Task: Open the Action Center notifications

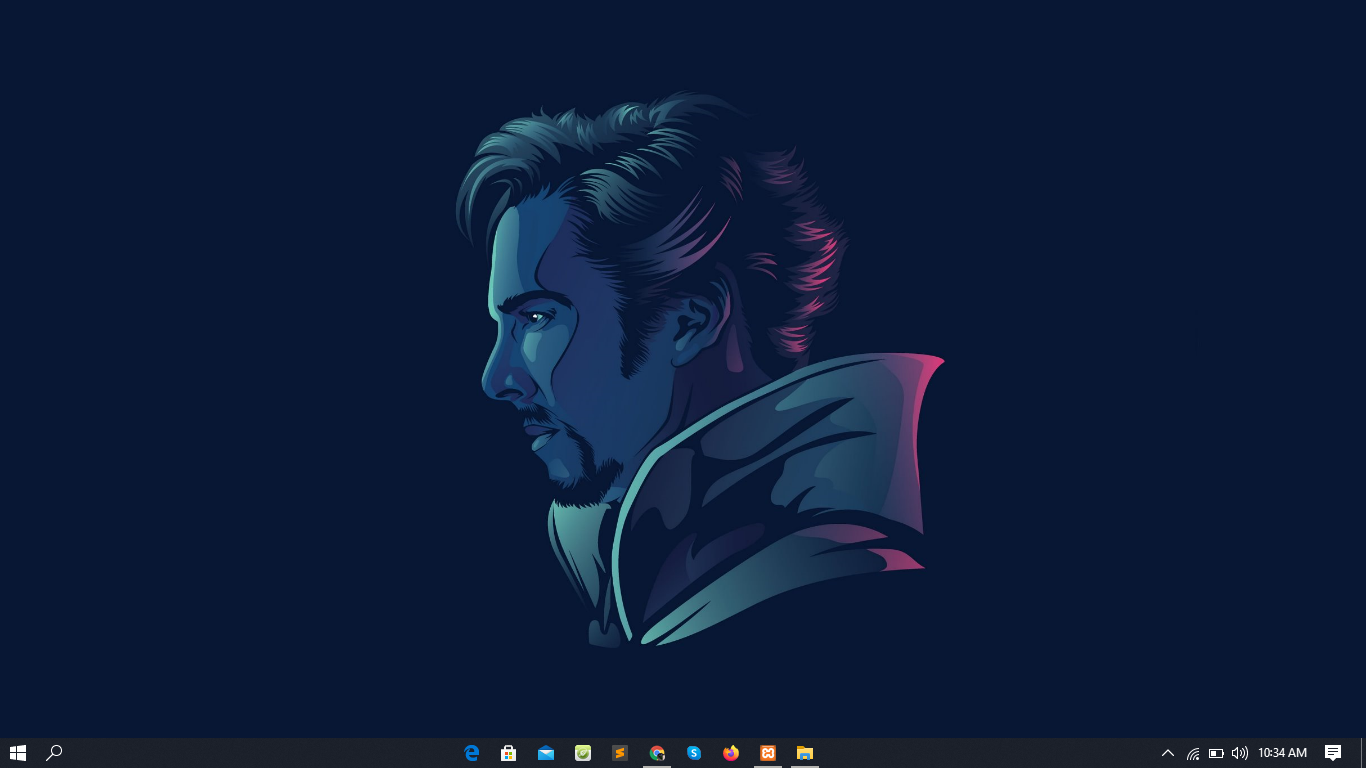Action: [x=1333, y=753]
